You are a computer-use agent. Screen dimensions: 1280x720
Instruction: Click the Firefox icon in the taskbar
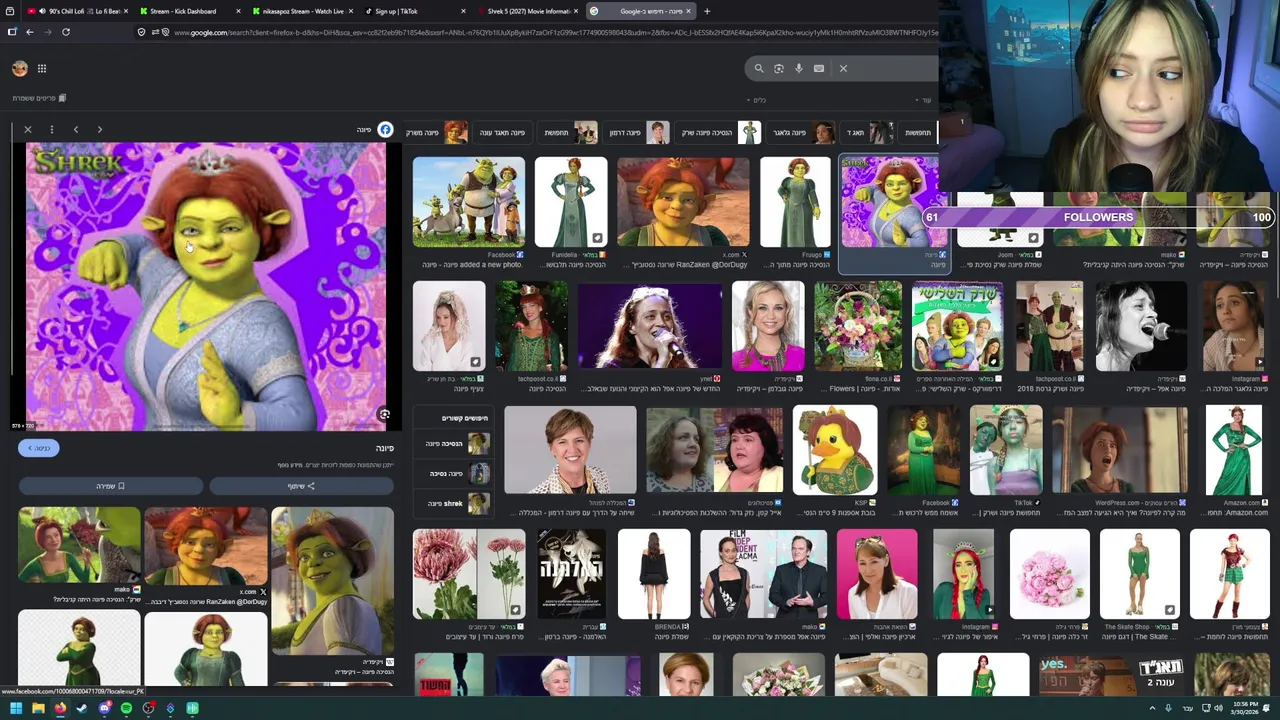coord(60,708)
